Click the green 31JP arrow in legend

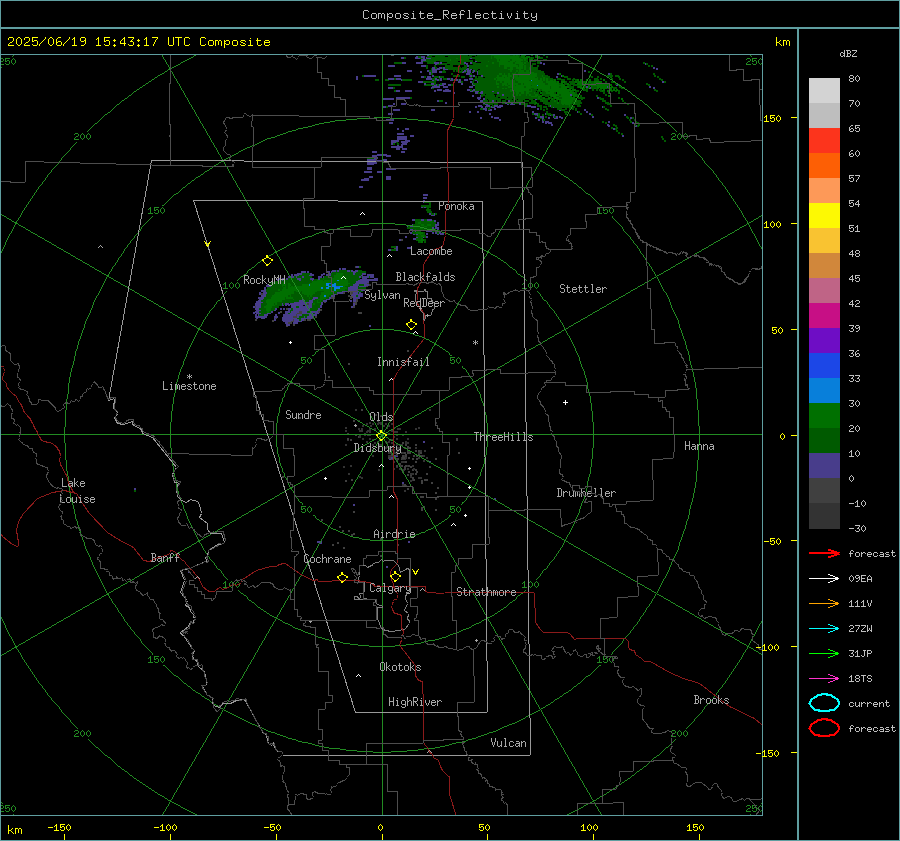[824, 653]
